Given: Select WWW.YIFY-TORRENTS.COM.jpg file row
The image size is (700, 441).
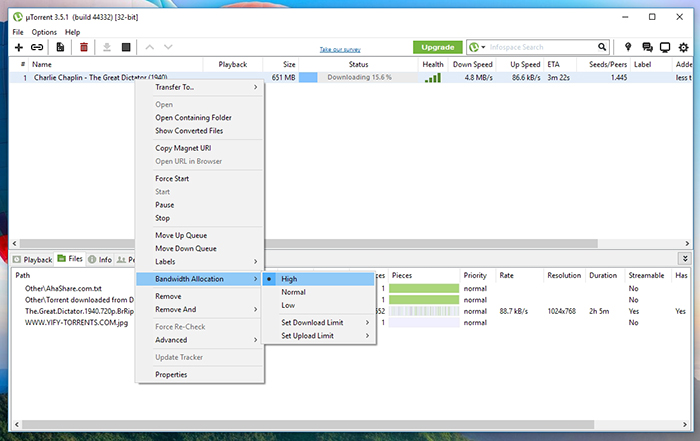Looking at the screenshot, I should 76,322.
